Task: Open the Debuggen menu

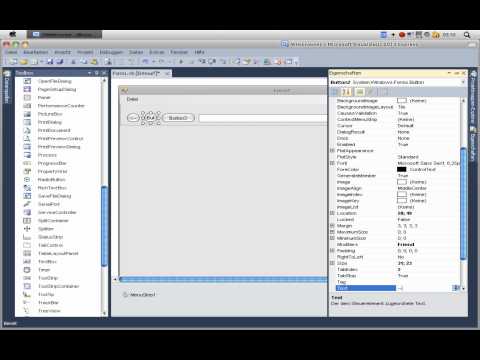Action: (x=111, y=52)
